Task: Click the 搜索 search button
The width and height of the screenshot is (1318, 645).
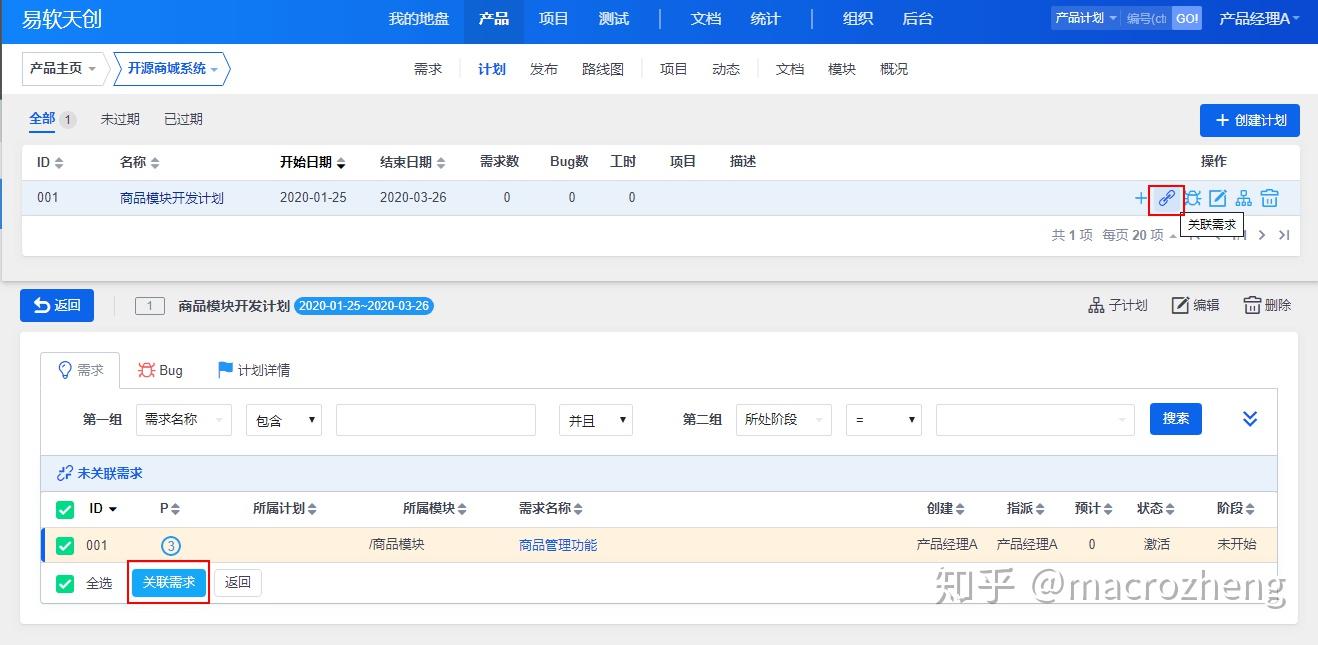Action: pyautogui.click(x=1176, y=419)
